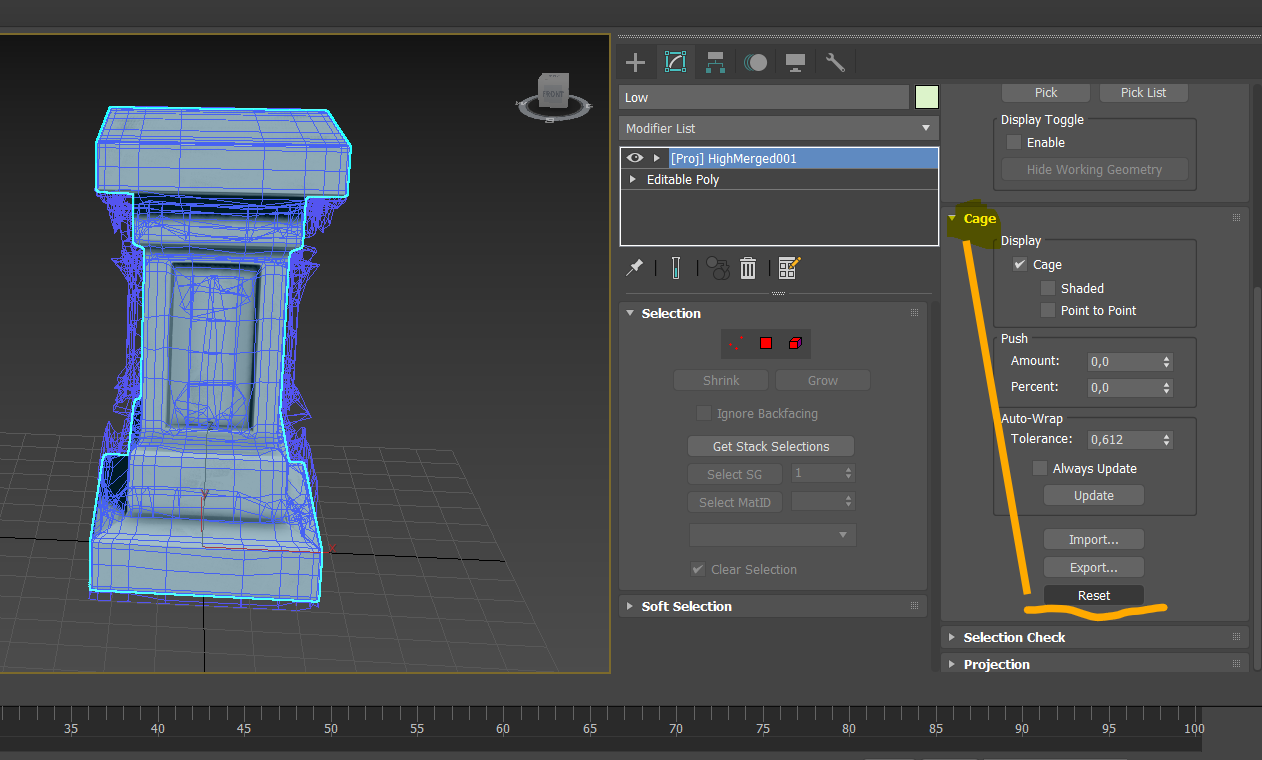Image resolution: width=1262 pixels, height=760 pixels.
Task: Switch to the Hierarchy panel tab
Action: click(x=715, y=62)
